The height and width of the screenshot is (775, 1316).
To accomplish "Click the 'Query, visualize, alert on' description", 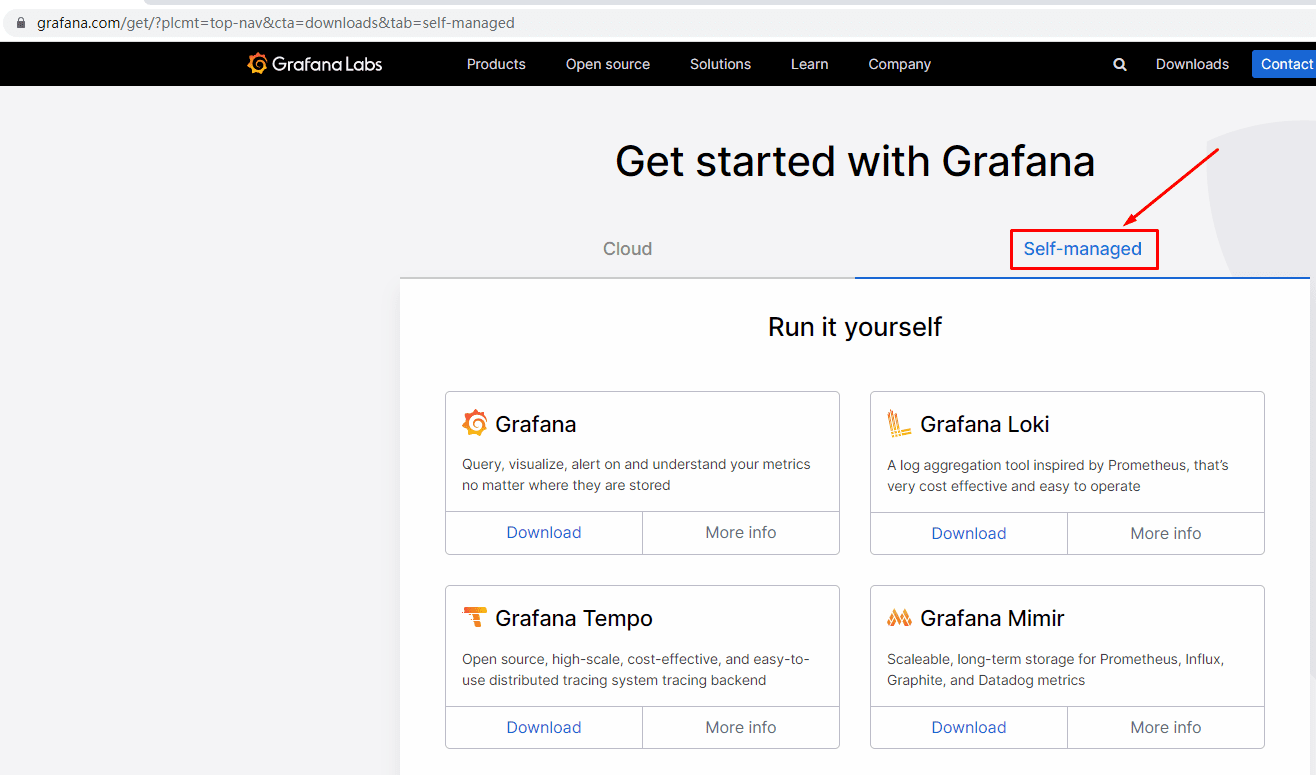I will (x=636, y=475).
